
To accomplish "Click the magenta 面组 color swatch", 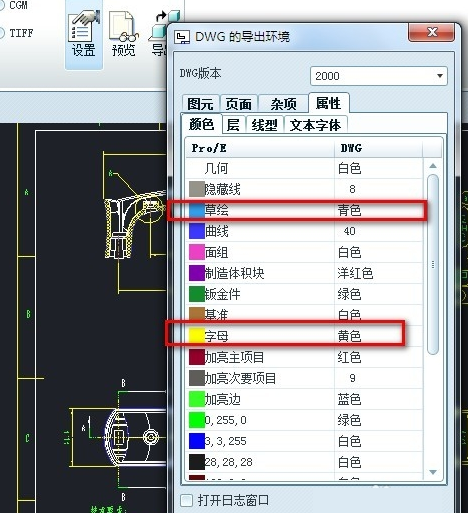I will click(x=197, y=252).
